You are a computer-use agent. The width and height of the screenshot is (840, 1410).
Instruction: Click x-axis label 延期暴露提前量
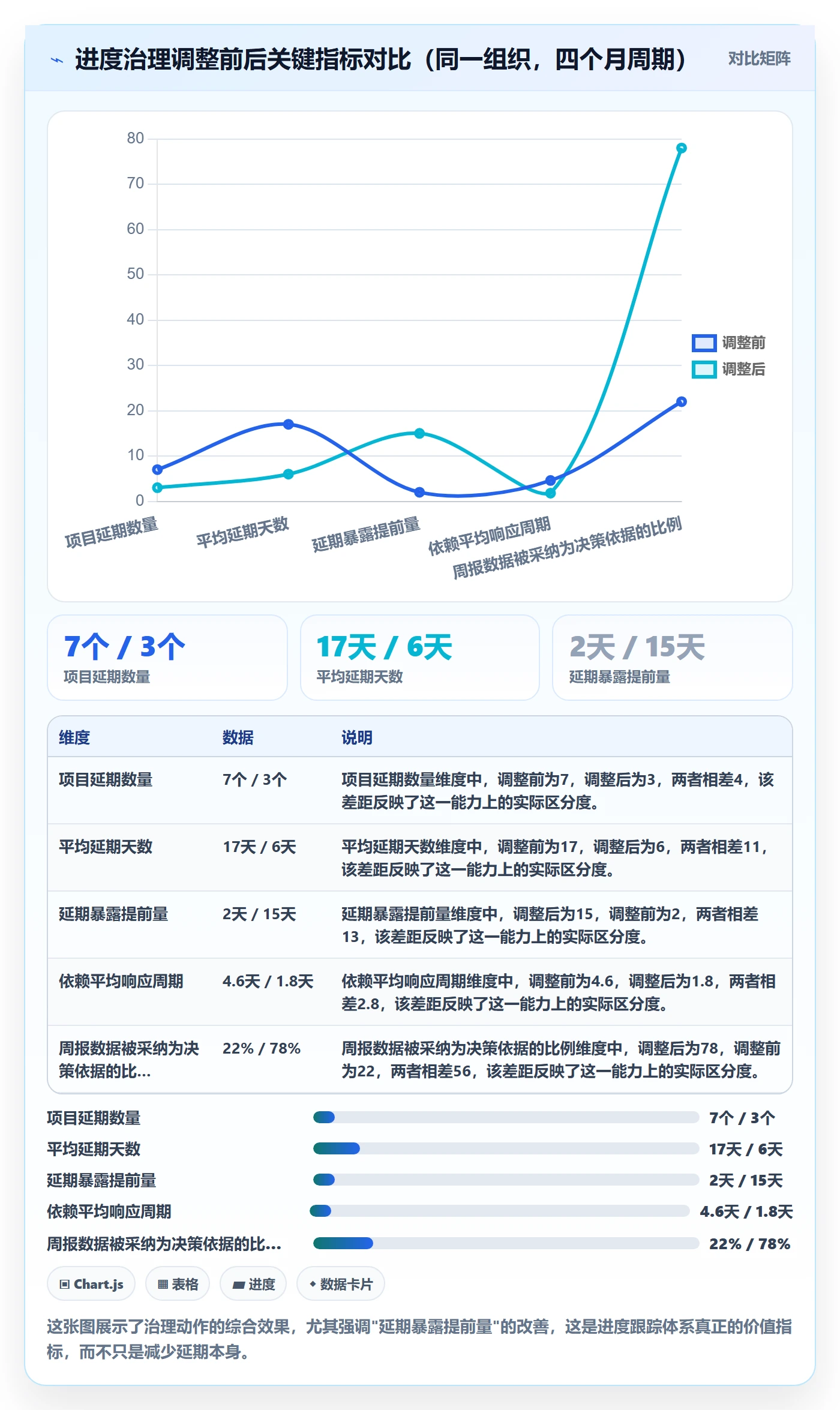coord(365,535)
